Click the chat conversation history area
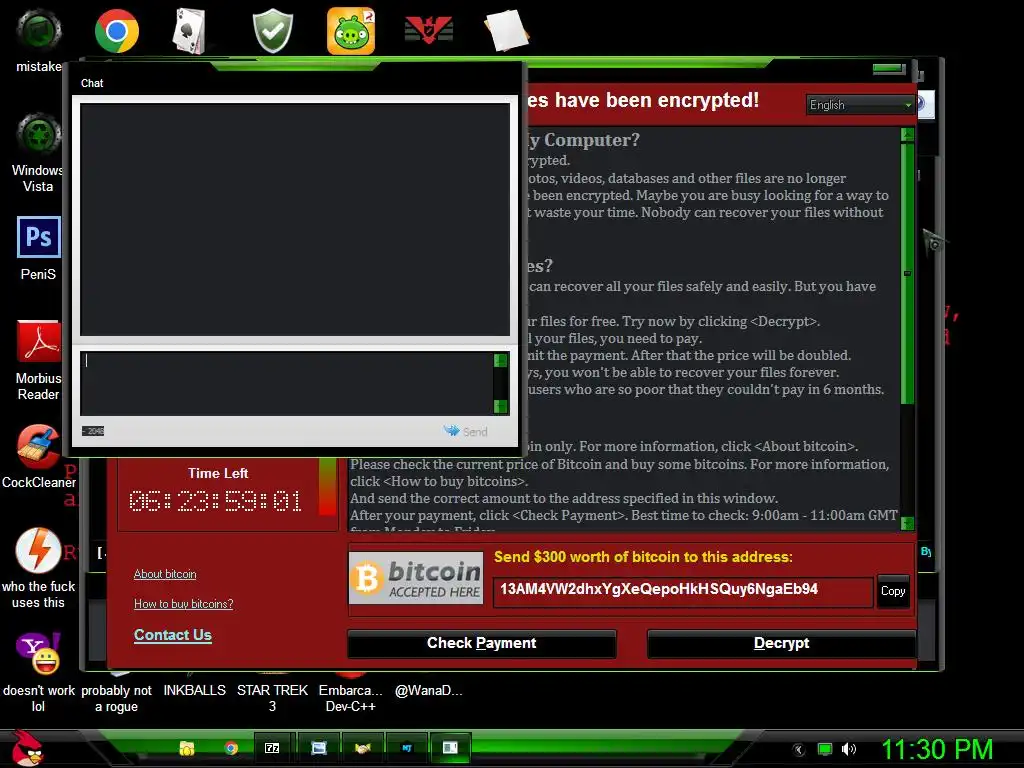 [x=295, y=219]
